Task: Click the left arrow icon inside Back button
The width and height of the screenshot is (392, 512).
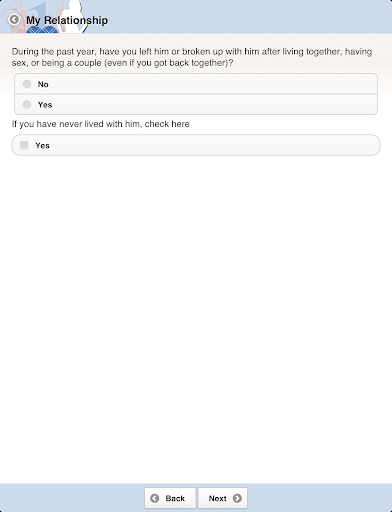Action: (x=155, y=498)
